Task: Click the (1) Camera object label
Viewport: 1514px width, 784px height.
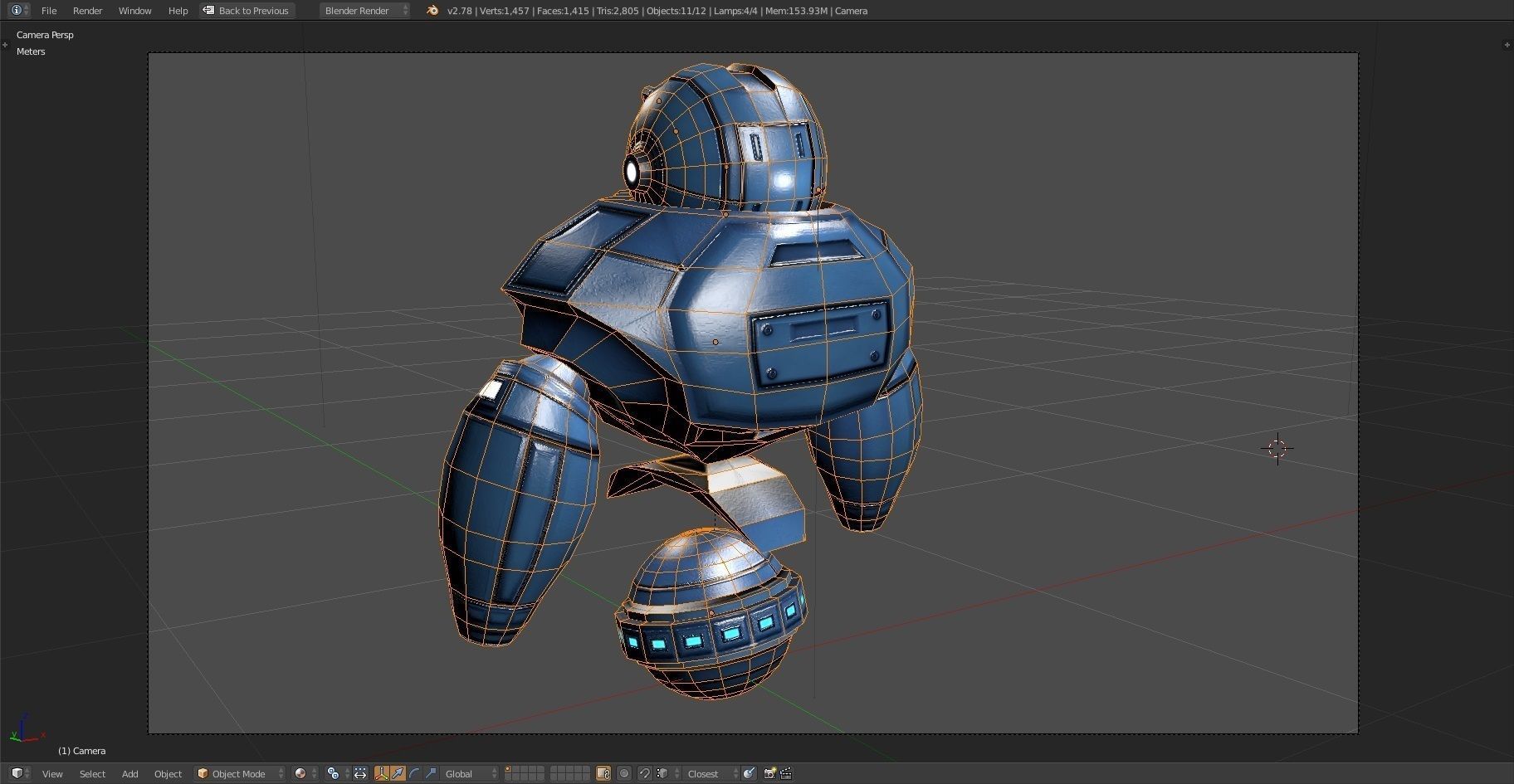Action: [x=81, y=751]
